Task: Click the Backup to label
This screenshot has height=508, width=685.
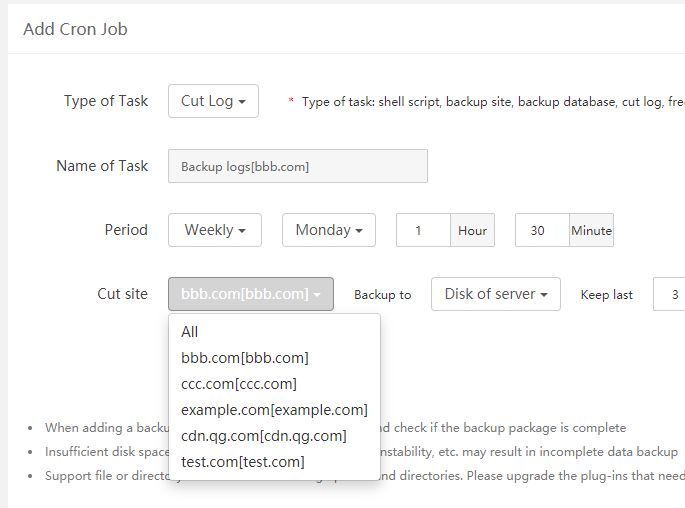Action: [x=383, y=295]
